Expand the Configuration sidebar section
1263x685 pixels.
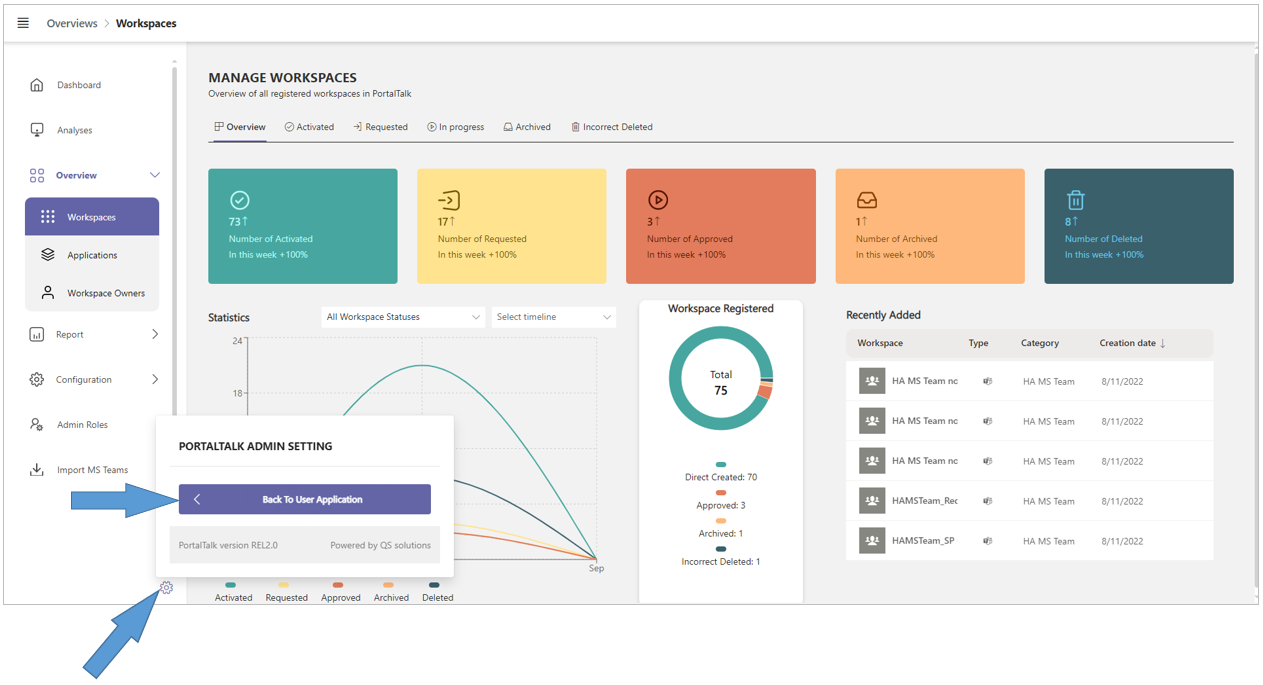[x=155, y=380]
